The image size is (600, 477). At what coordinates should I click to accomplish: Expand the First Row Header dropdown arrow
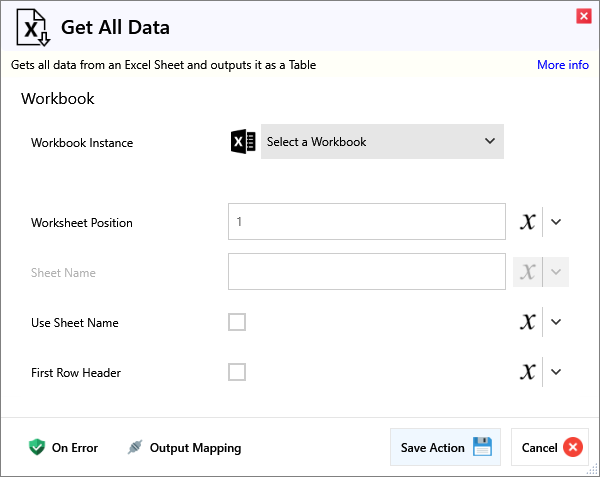(557, 372)
